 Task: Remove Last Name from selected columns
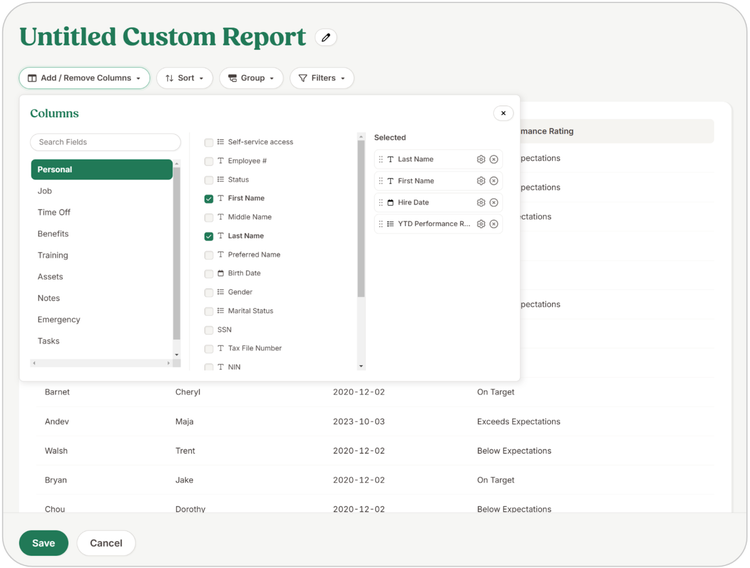(494, 159)
